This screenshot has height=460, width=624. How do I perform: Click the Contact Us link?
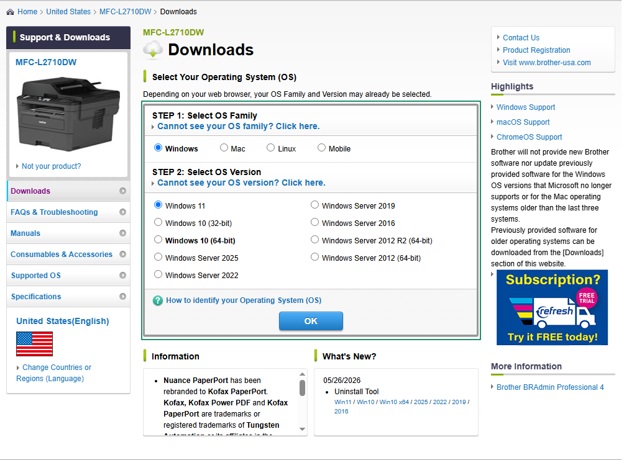point(521,38)
